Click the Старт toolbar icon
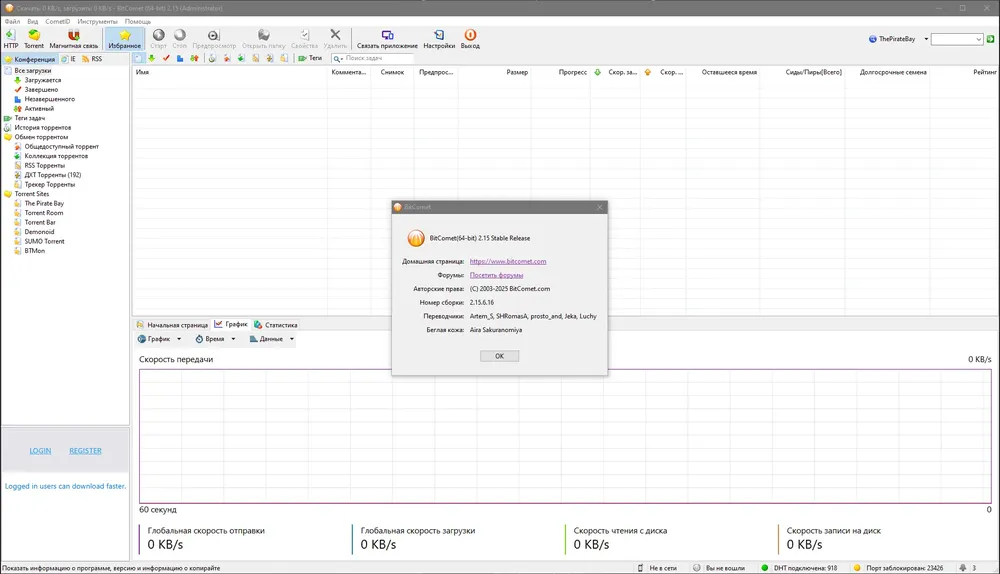 (158, 38)
